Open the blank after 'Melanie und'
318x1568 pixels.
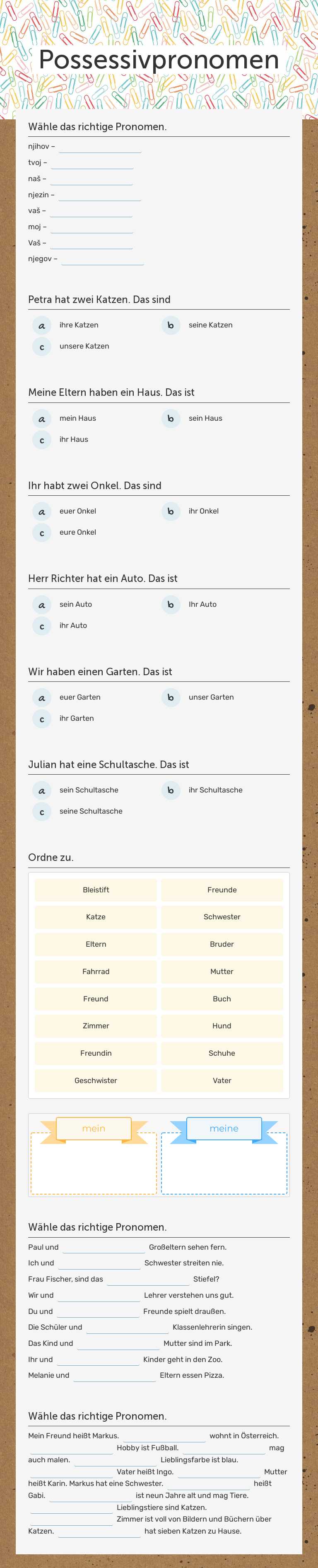pyautogui.click(x=115, y=1376)
